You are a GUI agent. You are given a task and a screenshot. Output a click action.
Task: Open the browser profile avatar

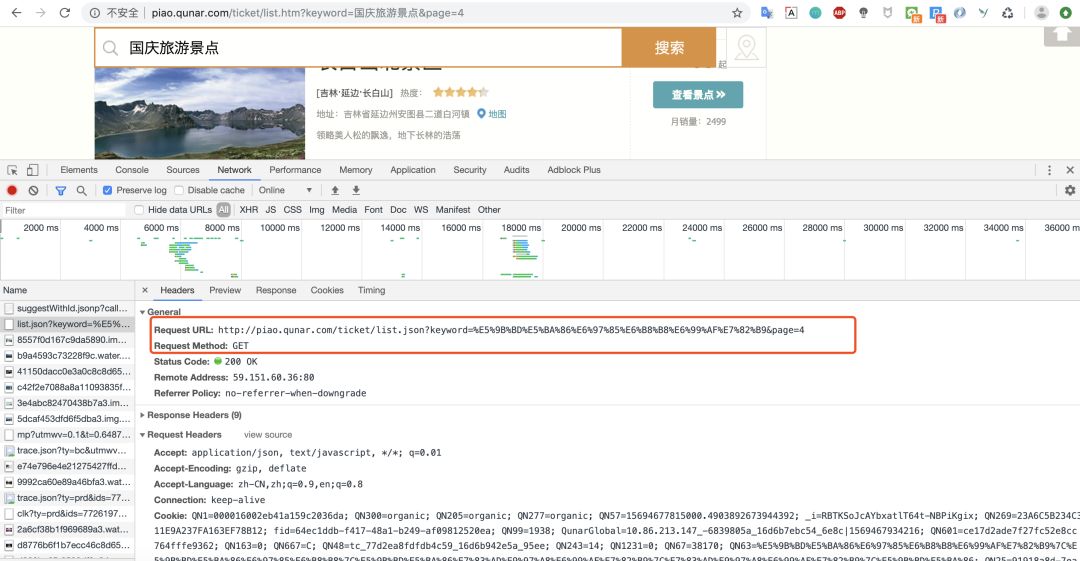coord(1041,12)
